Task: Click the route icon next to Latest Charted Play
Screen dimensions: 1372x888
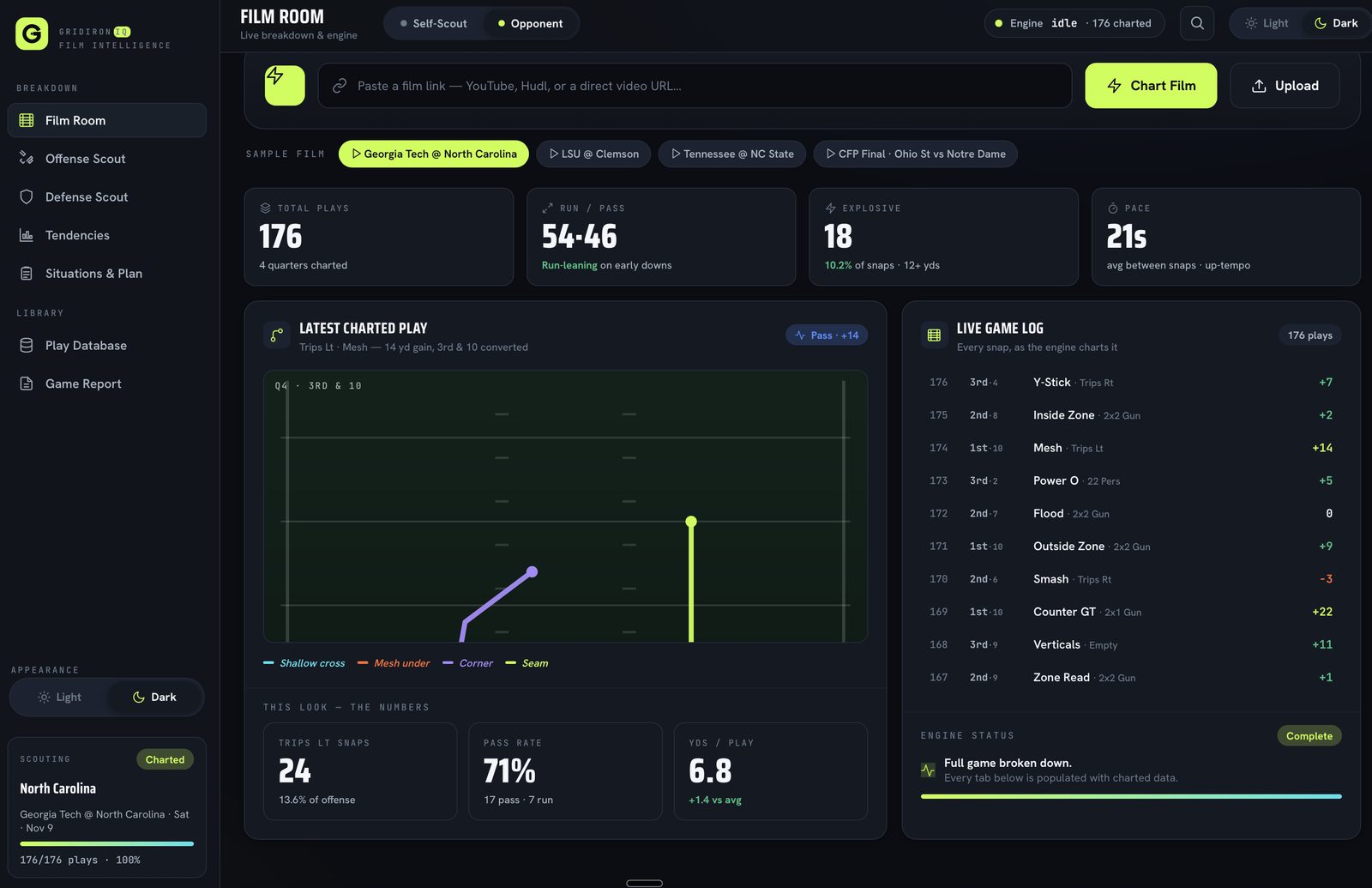Action: [277, 335]
